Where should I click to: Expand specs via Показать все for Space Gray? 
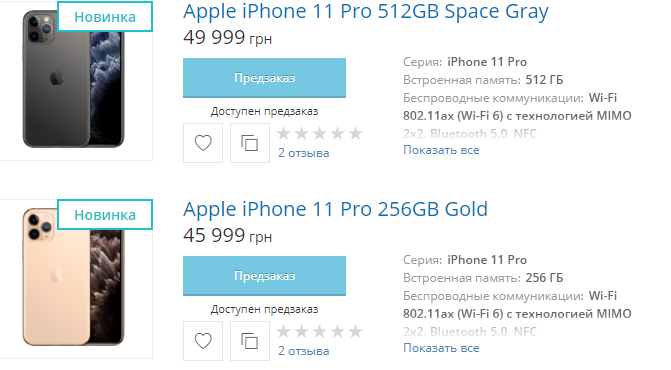click(x=441, y=150)
